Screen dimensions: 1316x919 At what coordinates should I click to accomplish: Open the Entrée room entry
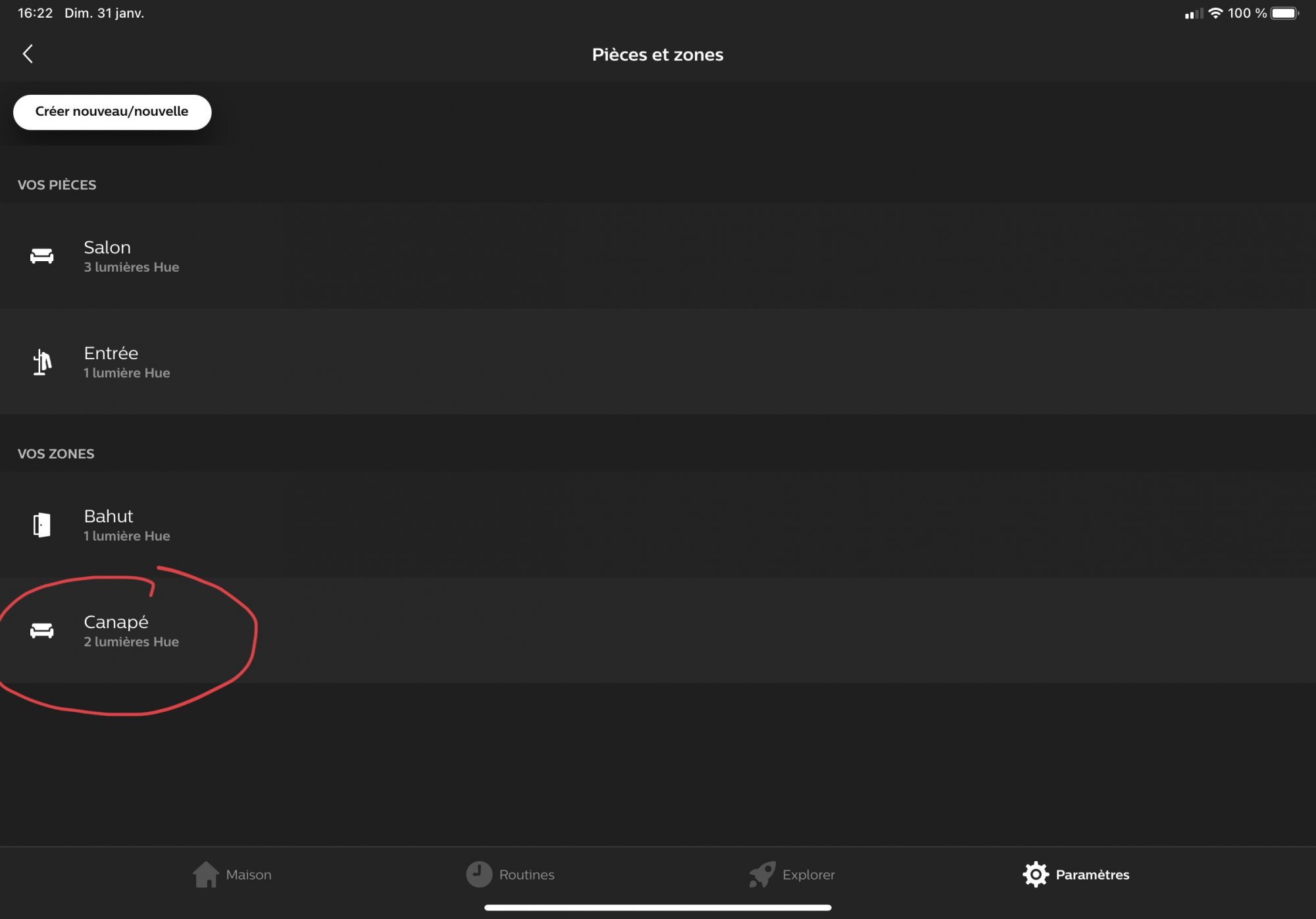pos(658,362)
